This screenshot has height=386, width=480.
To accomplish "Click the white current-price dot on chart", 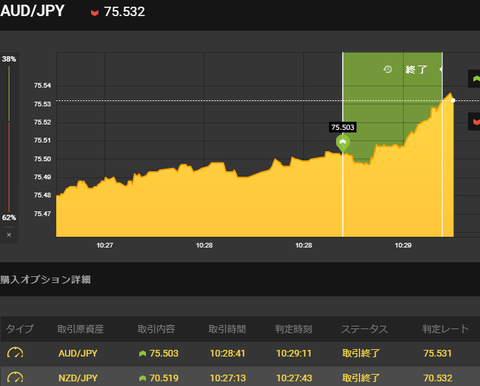I will [453, 100].
